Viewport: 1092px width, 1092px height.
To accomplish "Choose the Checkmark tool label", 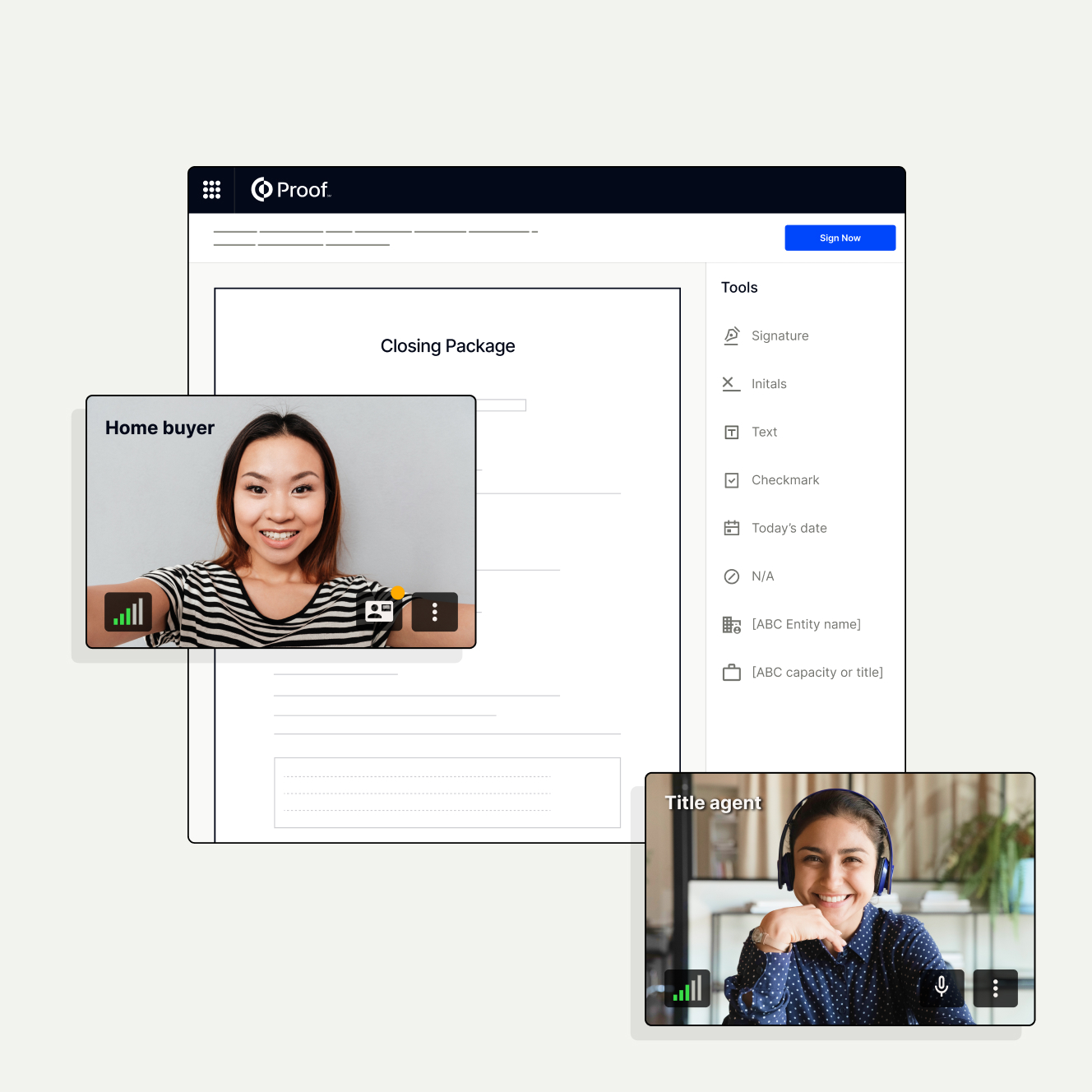I will point(785,480).
